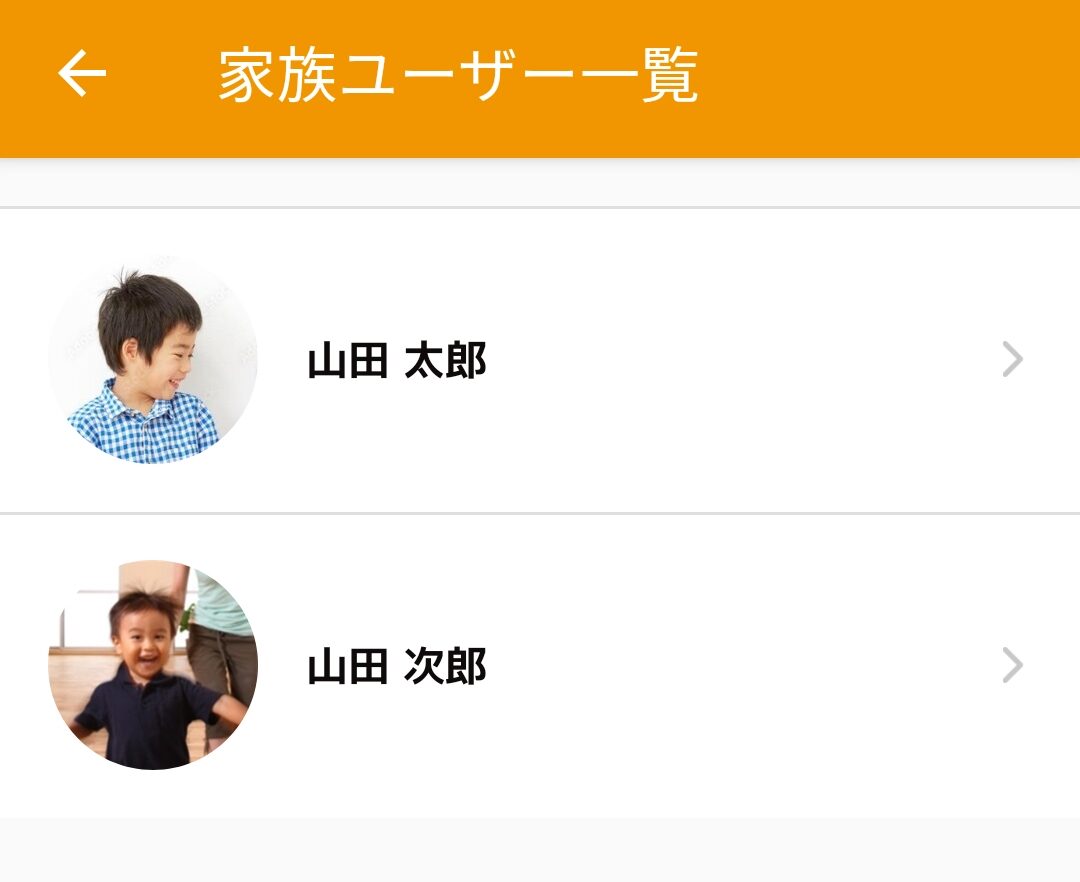Tap the avatar with dark navy polo

pos(153,665)
